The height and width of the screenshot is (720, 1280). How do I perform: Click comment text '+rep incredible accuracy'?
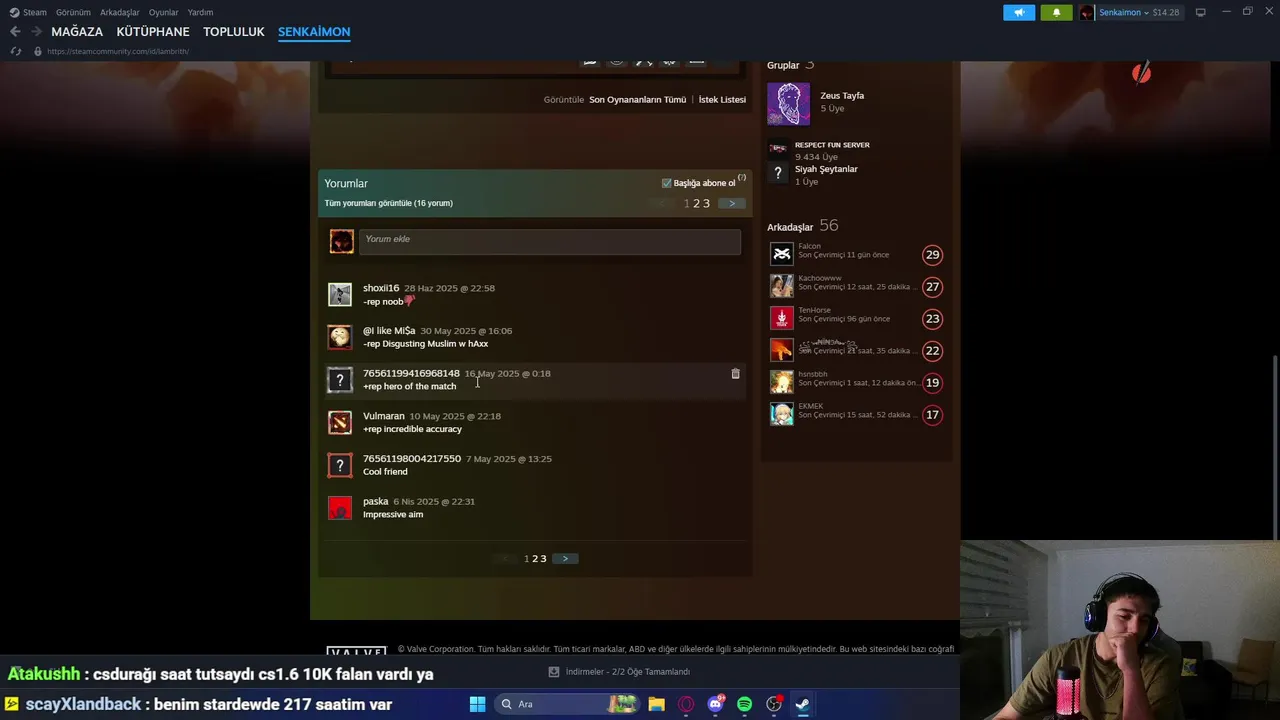click(x=412, y=429)
